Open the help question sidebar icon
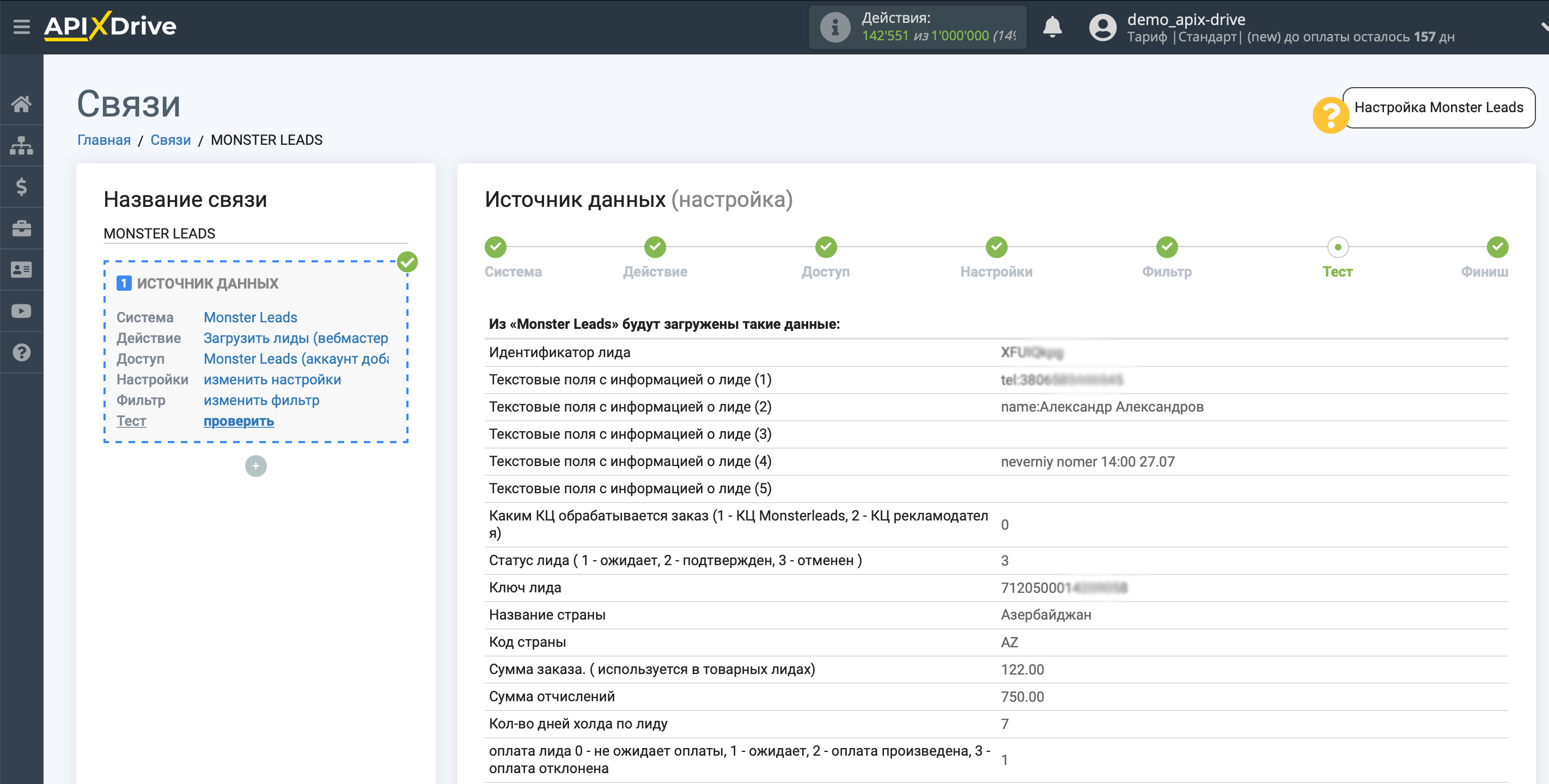The image size is (1549, 784). (x=22, y=352)
